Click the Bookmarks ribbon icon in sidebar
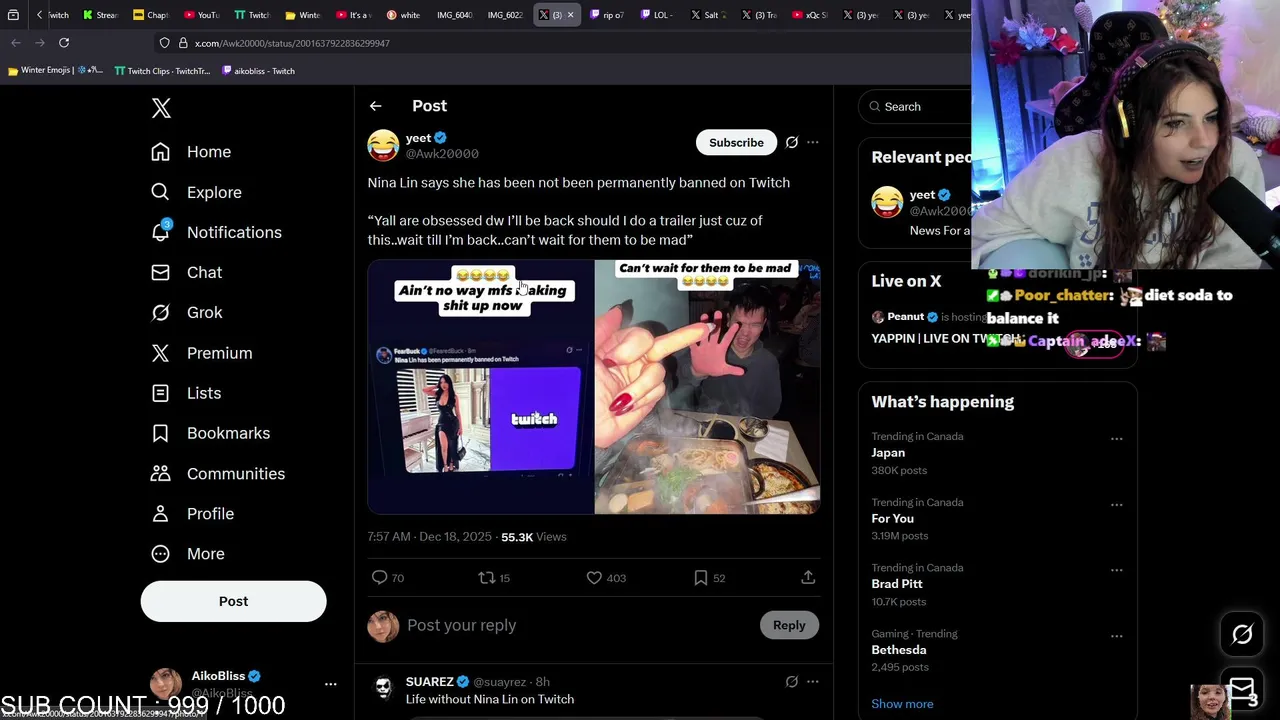Screen dimensions: 1280x720 pos(160,433)
